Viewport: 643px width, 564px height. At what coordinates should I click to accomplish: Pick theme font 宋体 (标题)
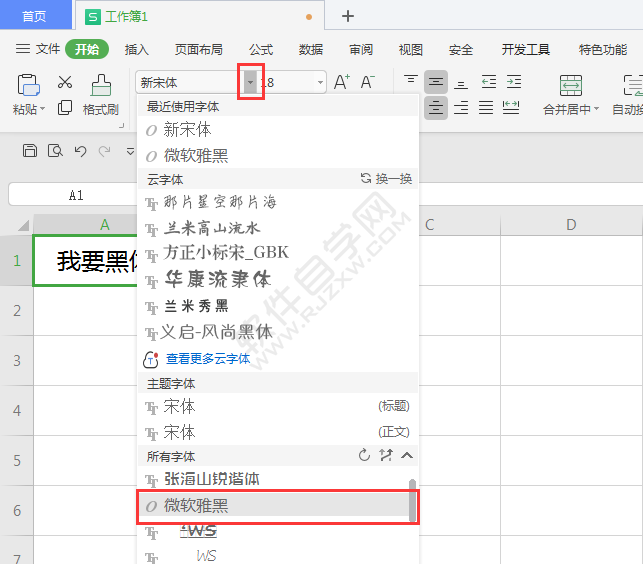278,406
